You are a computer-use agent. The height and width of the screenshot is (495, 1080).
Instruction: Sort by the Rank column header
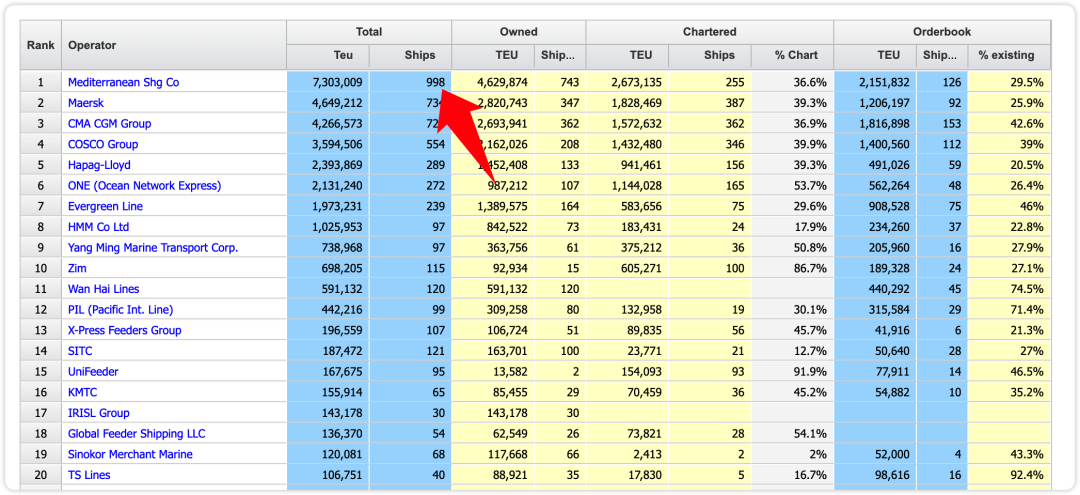pyautogui.click(x=40, y=45)
